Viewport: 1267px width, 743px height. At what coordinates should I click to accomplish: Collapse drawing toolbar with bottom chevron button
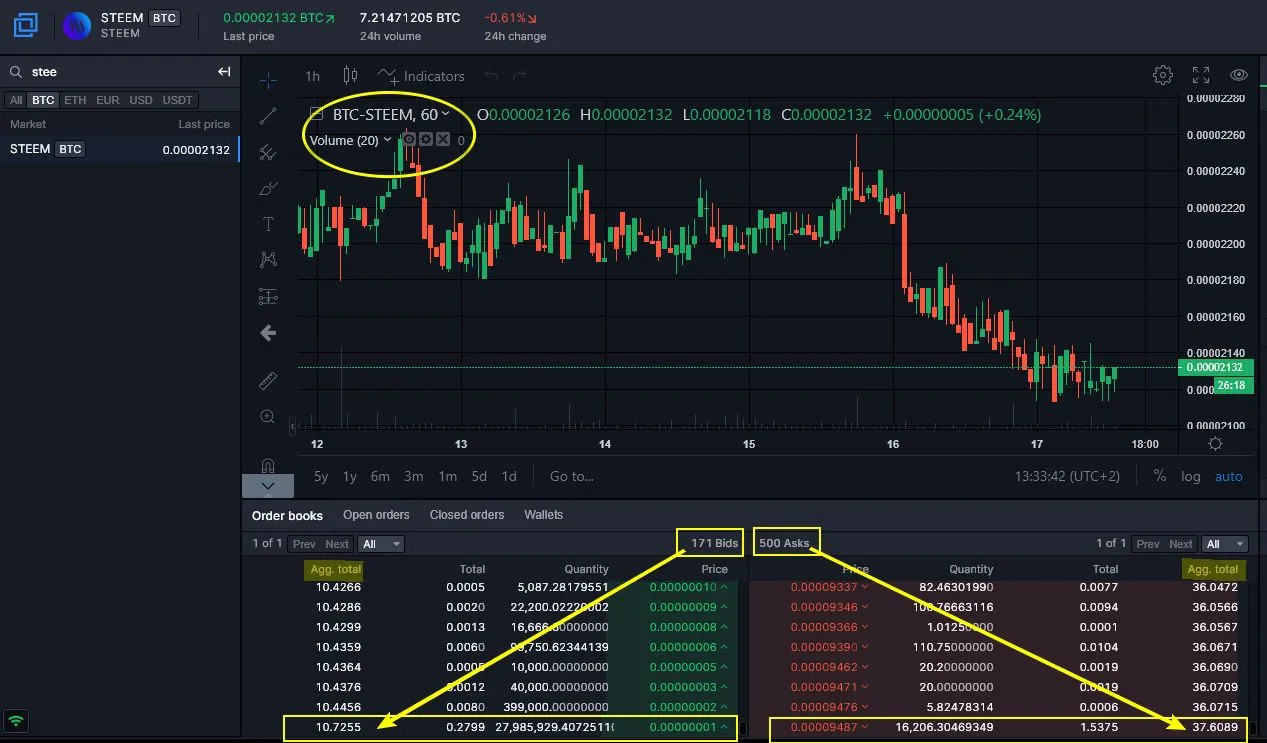click(268, 486)
